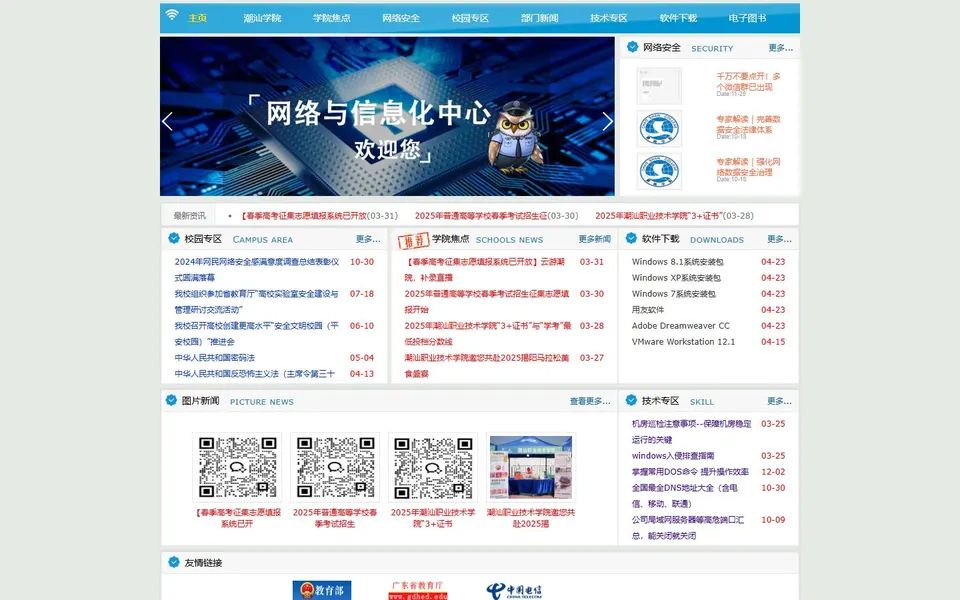The height and width of the screenshot is (600, 960).
Task: Open 更多 link in DOWNLOADS panel
Action: pos(779,239)
